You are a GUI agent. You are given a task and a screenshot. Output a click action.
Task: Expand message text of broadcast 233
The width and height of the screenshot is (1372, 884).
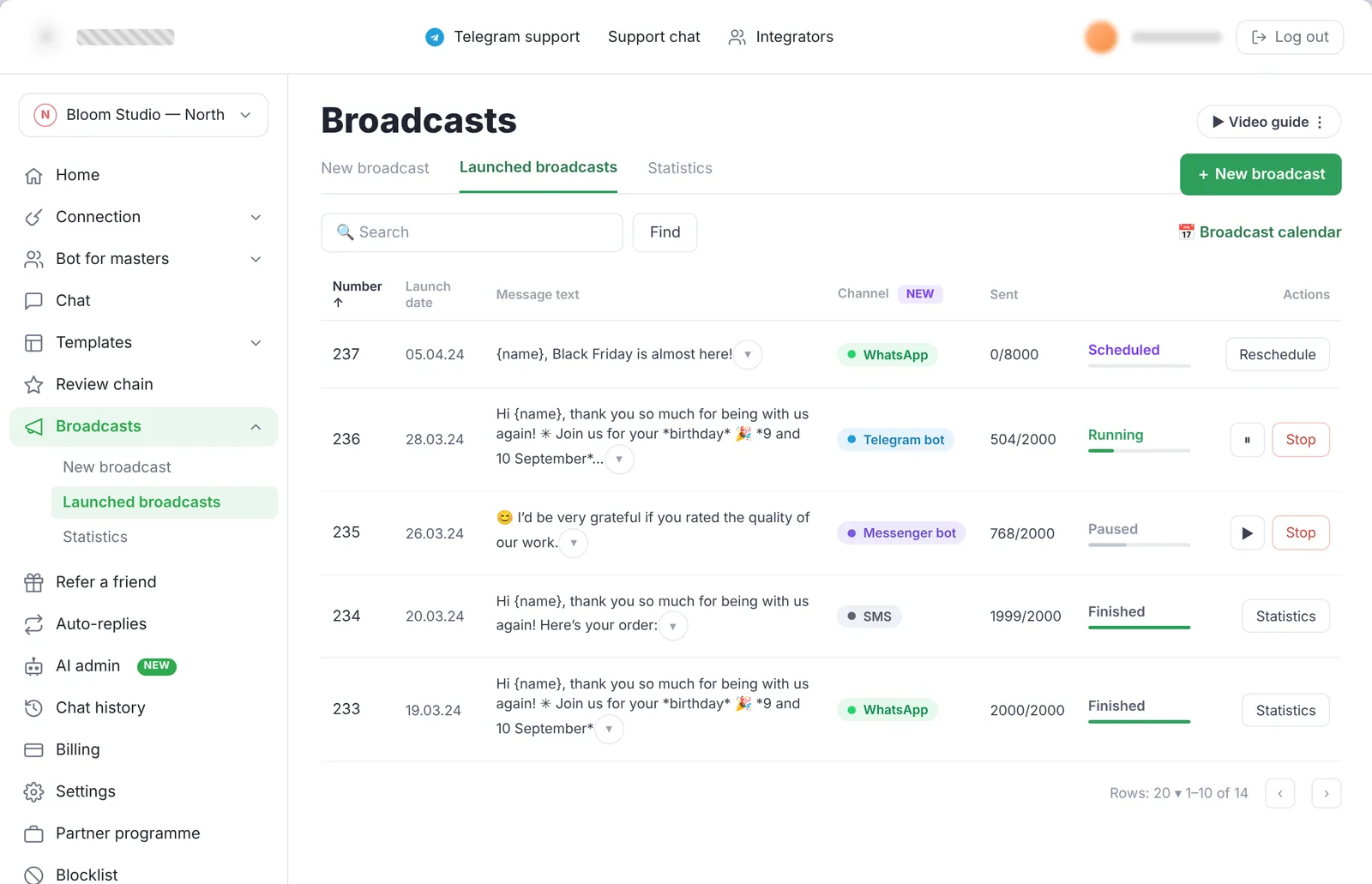609,730
